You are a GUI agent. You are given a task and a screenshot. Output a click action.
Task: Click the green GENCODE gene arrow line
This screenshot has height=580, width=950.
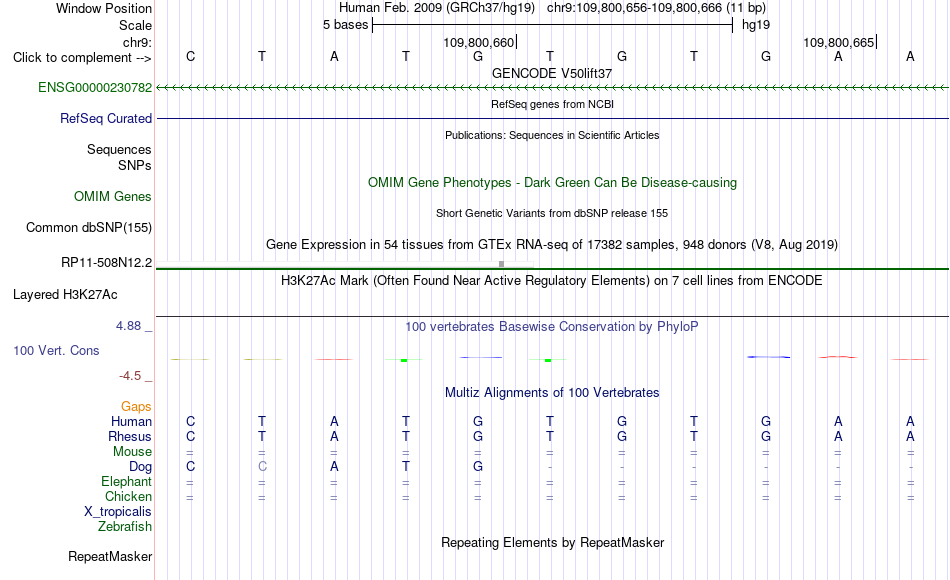552,88
